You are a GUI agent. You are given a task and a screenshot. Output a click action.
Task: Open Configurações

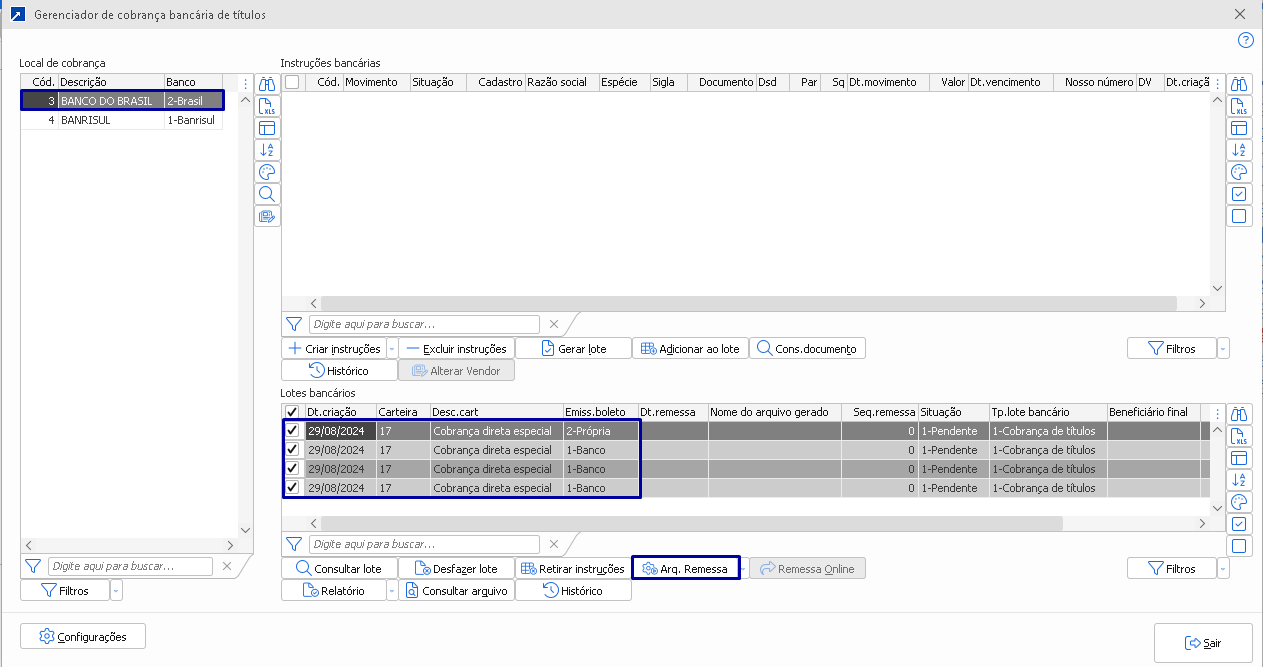click(x=83, y=637)
